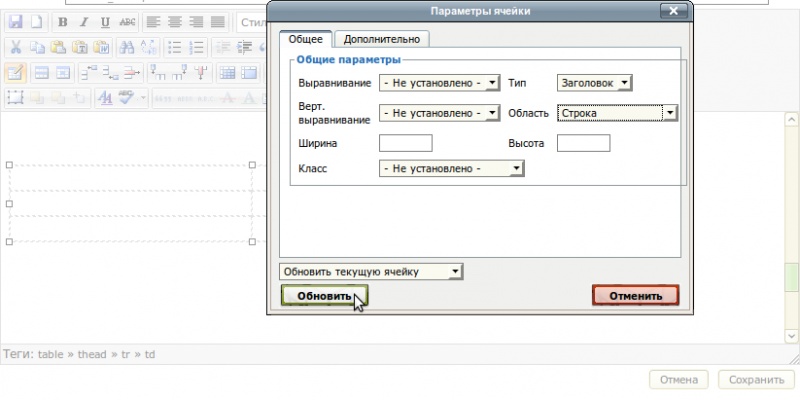Image resolution: width=800 pixels, height=400 pixels.
Task: Click the Copy icon
Action: [37, 47]
